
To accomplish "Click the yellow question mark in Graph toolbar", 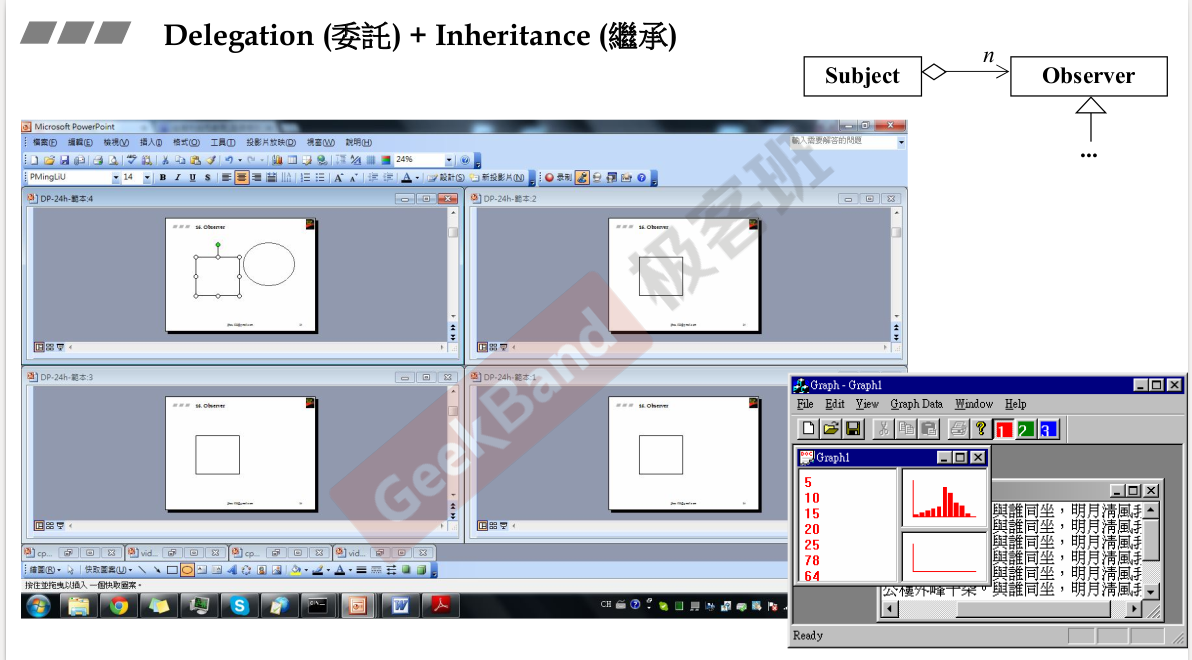I will (x=981, y=429).
